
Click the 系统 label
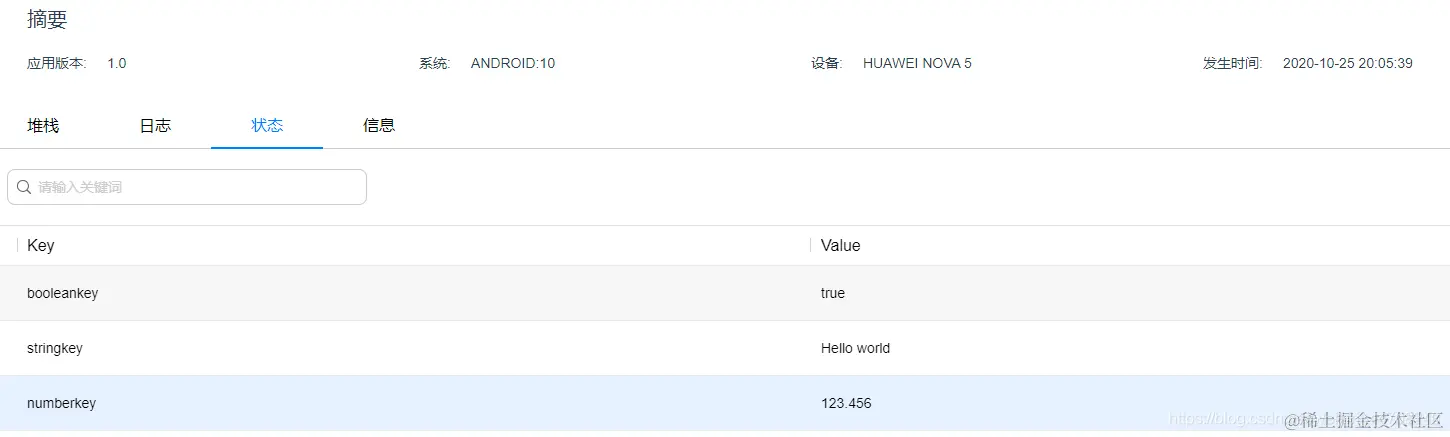tap(435, 63)
